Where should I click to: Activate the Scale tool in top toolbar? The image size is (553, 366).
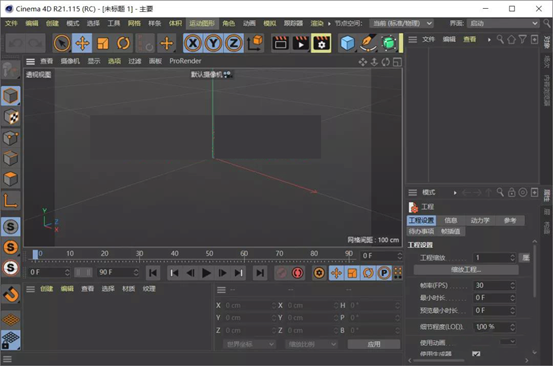[103, 43]
